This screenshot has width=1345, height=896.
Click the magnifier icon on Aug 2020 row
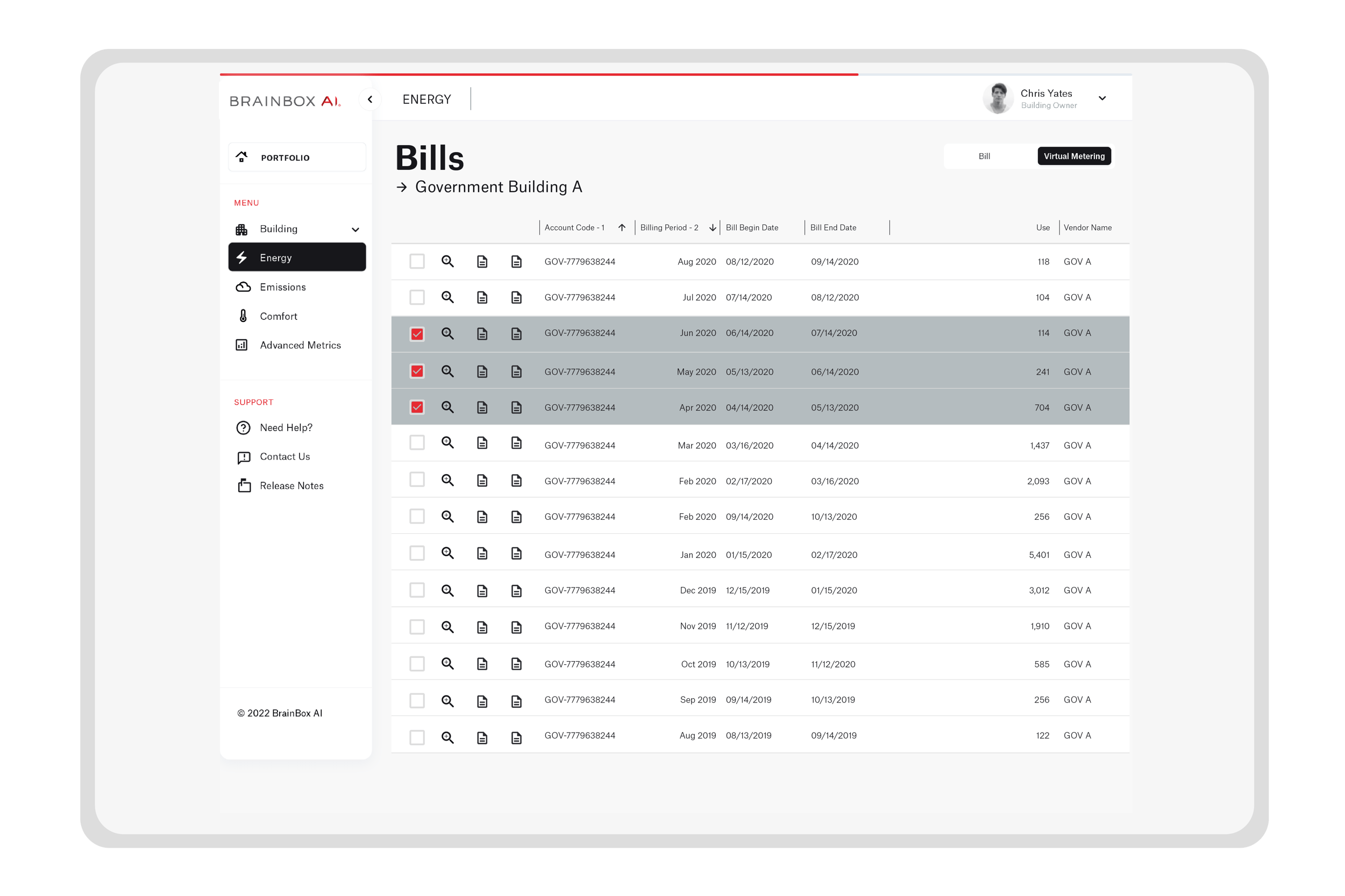447,262
